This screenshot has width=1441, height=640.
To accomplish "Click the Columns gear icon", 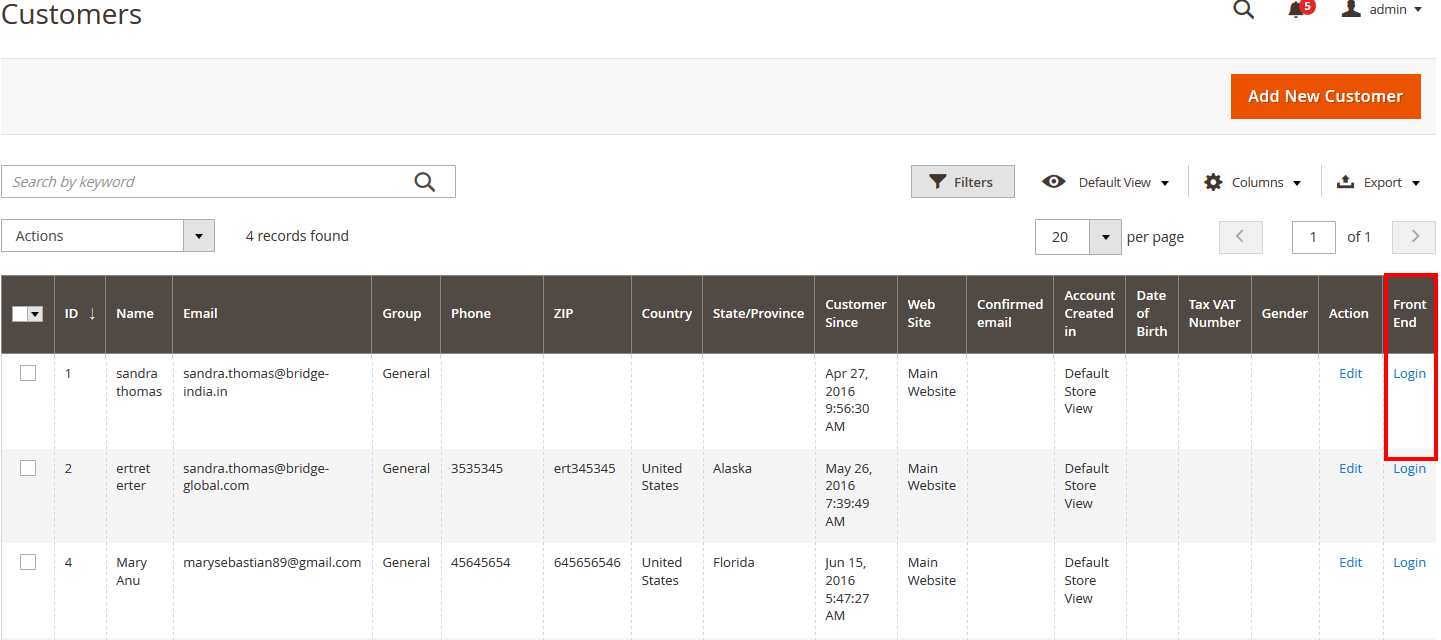I will tap(1213, 182).
